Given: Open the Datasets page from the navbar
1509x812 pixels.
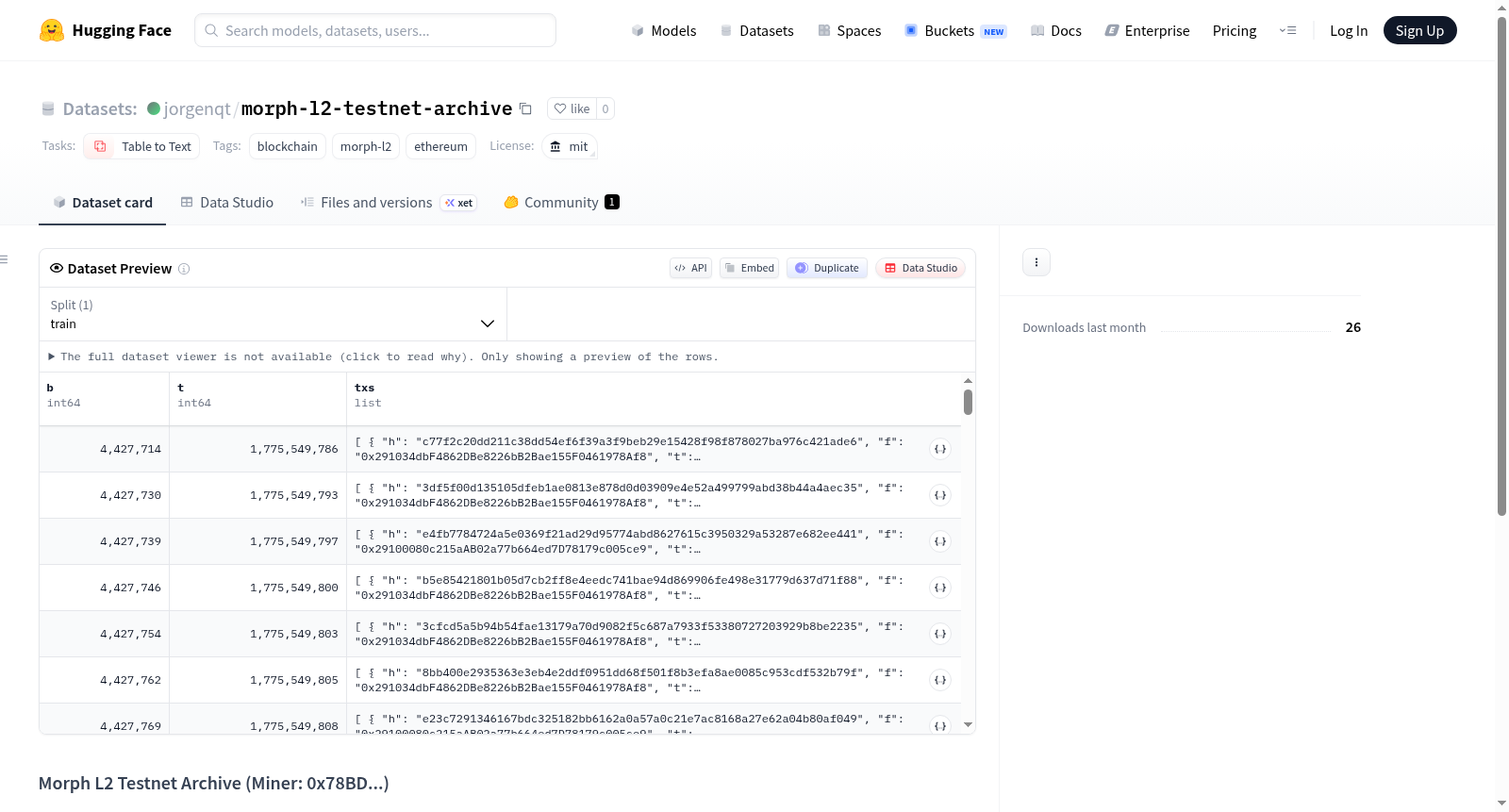Looking at the screenshot, I should 756,30.
